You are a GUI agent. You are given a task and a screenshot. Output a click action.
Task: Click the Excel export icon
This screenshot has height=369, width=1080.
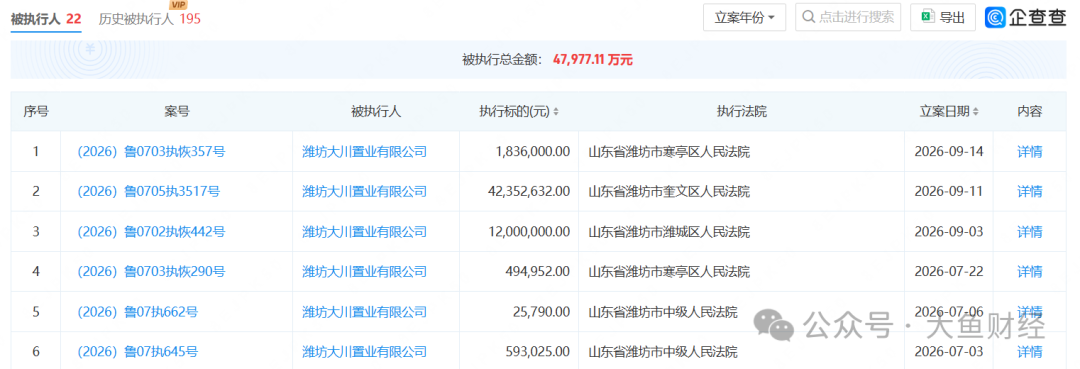928,17
